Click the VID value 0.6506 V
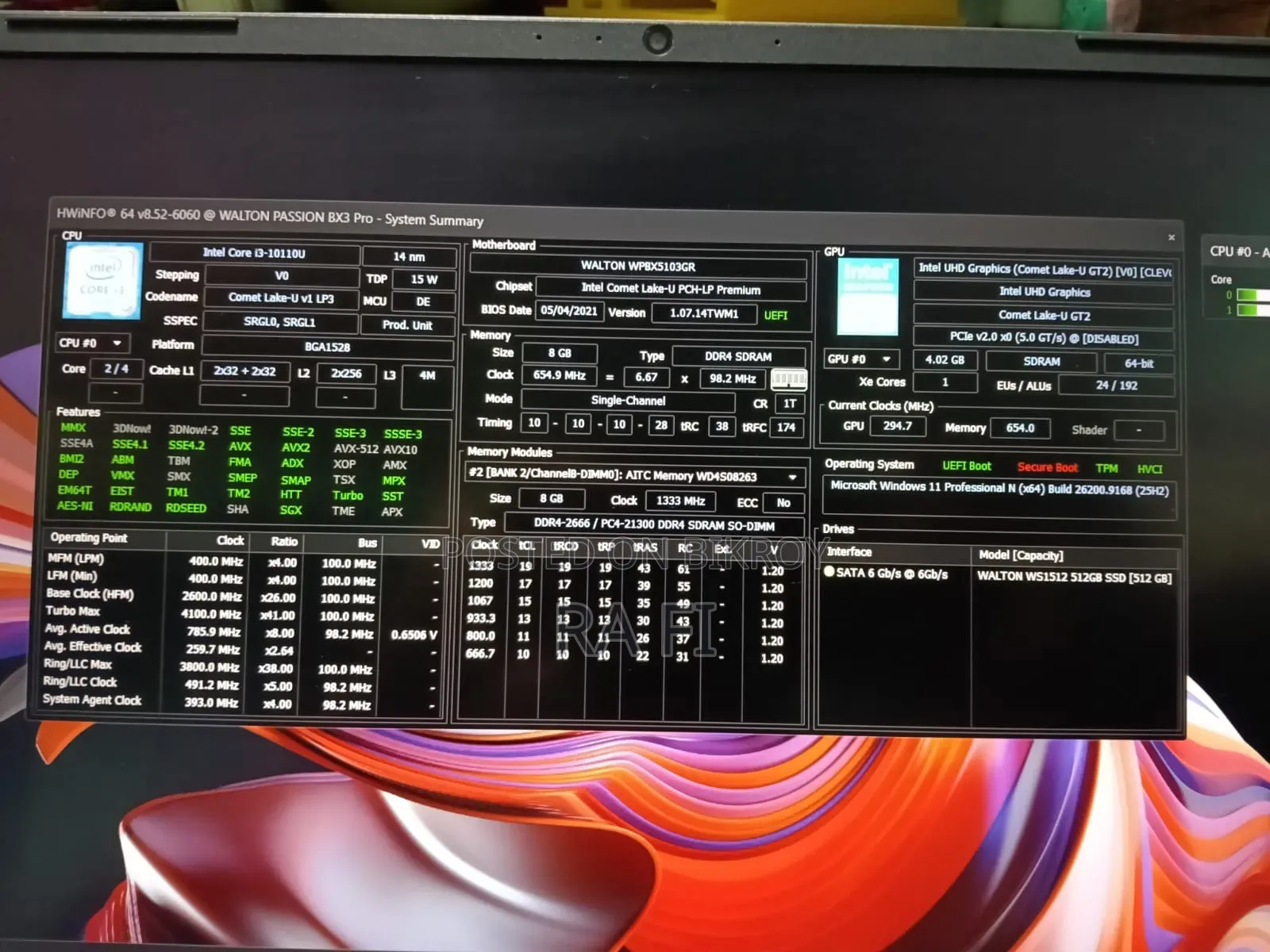The height and width of the screenshot is (952, 1270). pyautogui.click(x=414, y=635)
